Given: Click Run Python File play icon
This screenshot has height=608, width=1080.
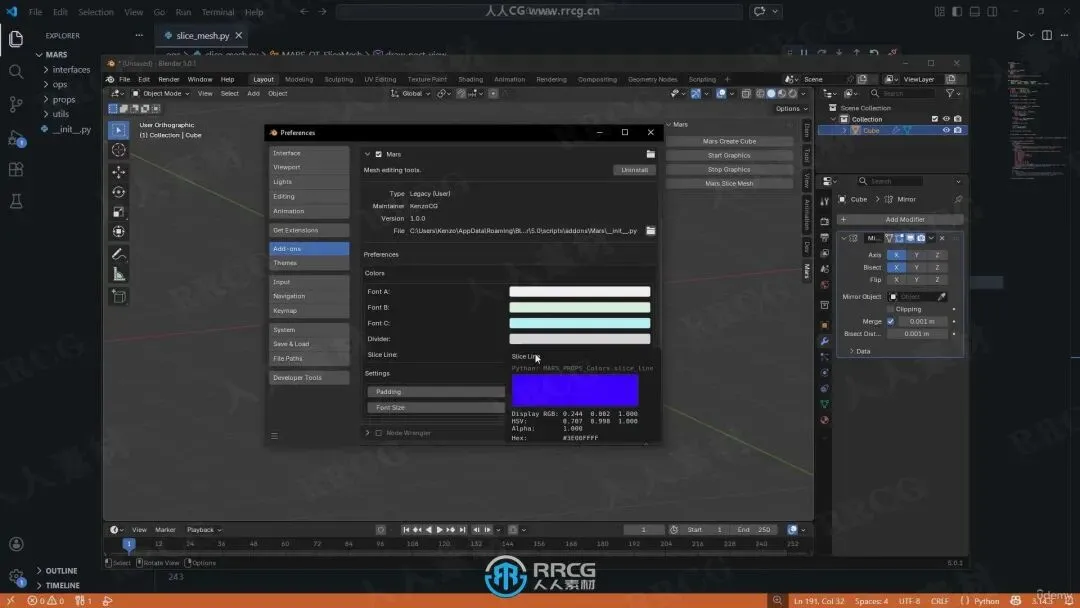Looking at the screenshot, I should tap(1020, 35).
